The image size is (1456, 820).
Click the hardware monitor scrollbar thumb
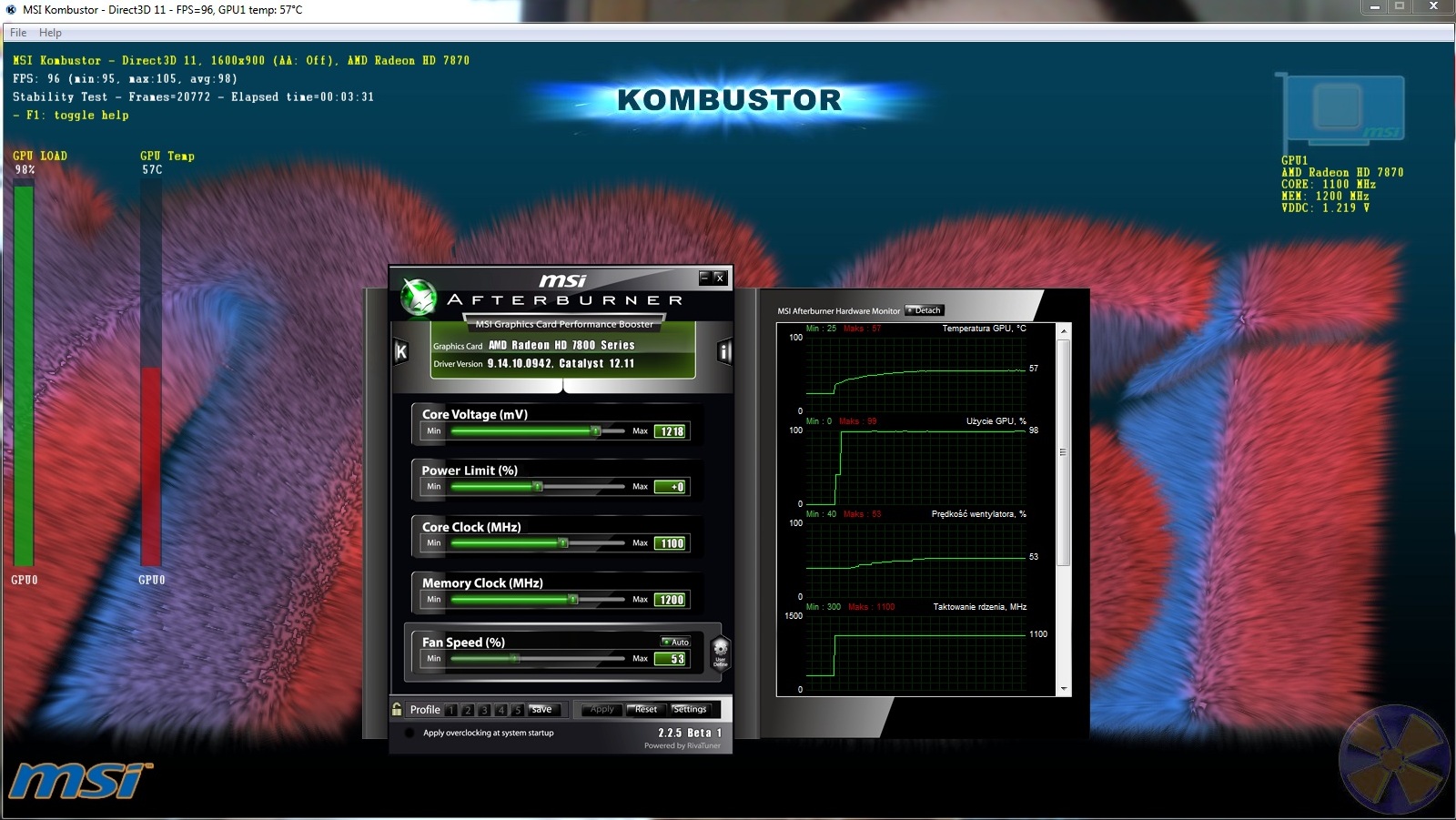click(x=1064, y=452)
